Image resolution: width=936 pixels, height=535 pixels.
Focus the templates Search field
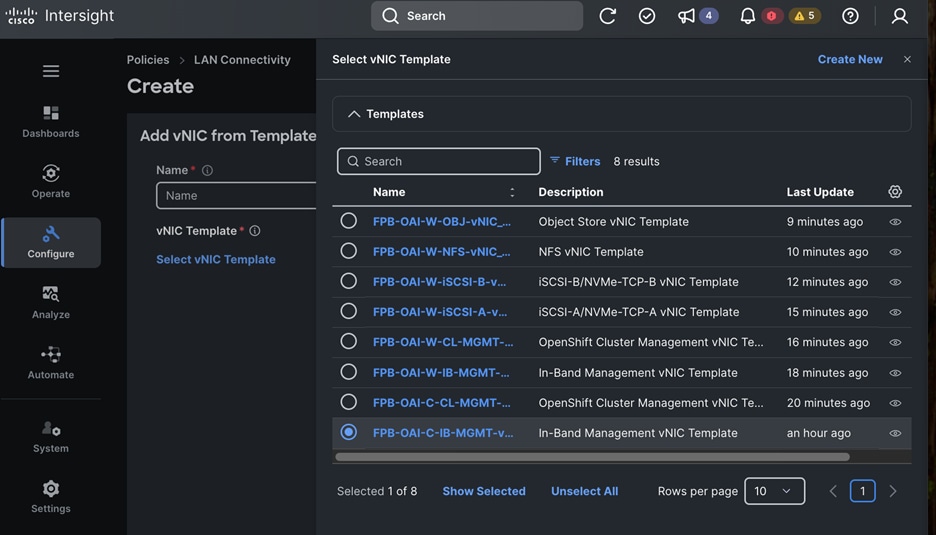click(439, 161)
